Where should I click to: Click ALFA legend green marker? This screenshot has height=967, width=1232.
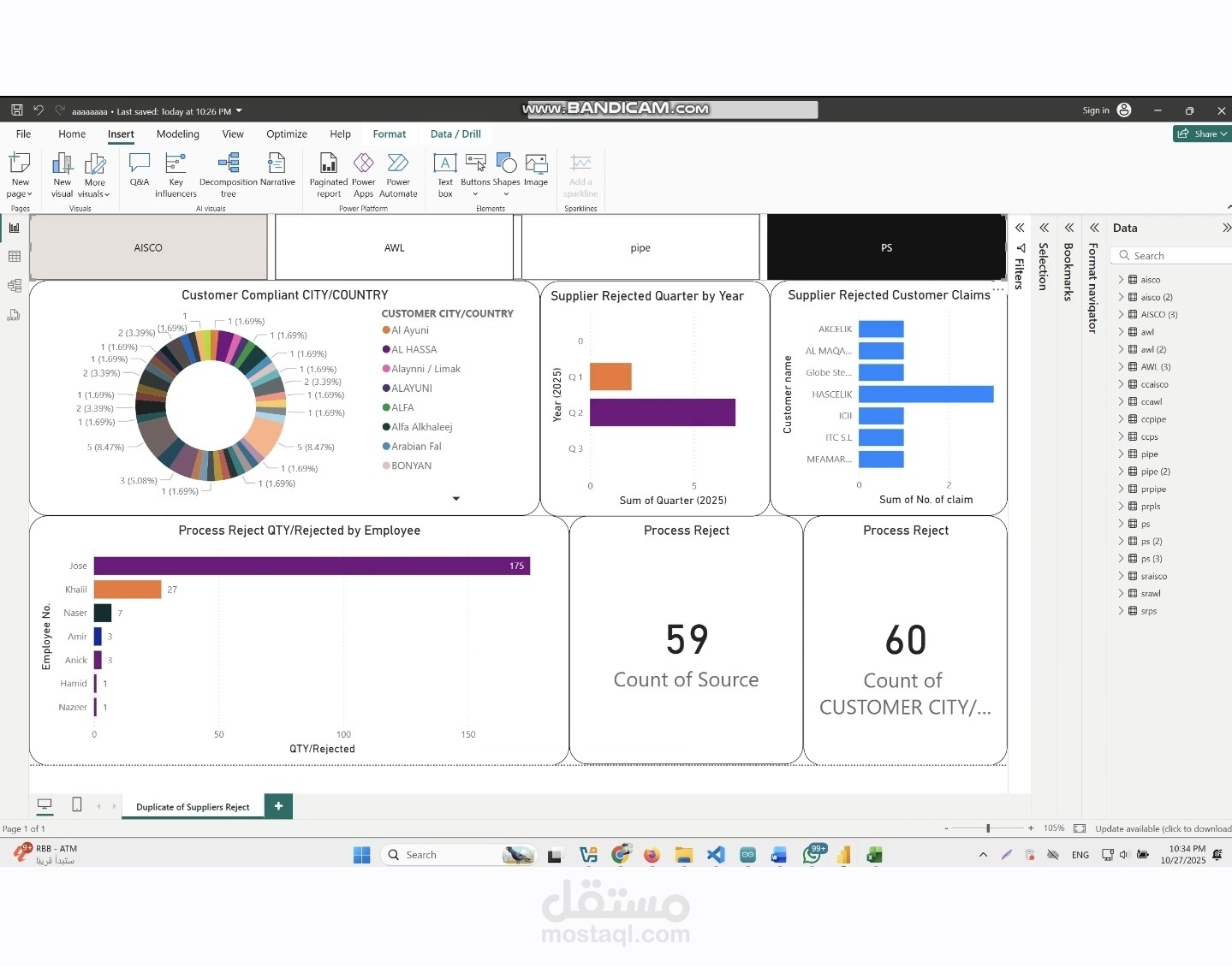(x=386, y=407)
